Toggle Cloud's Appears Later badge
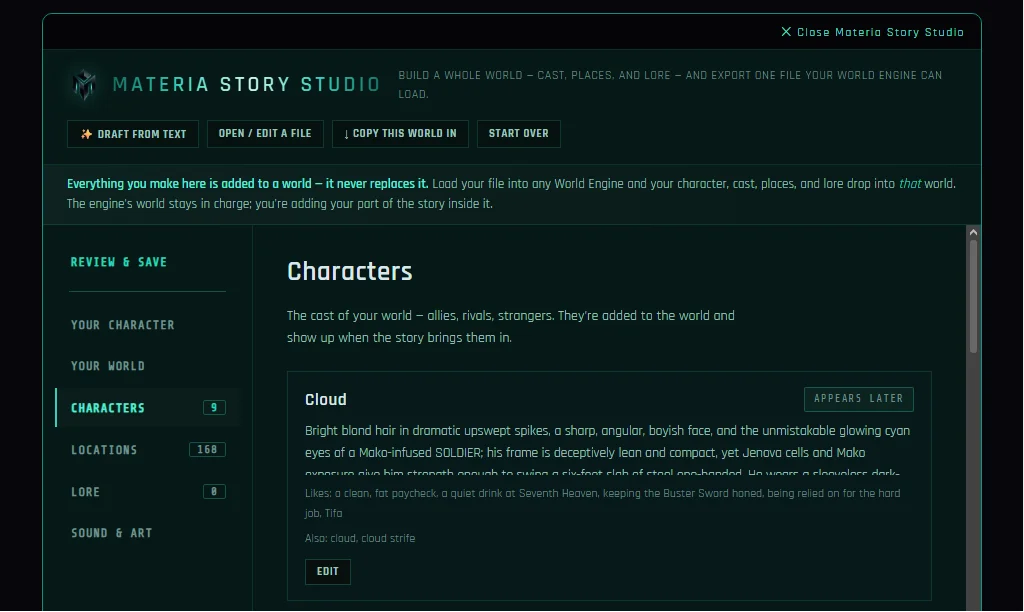The width and height of the screenshot is (1024, 612). [859, 398]
